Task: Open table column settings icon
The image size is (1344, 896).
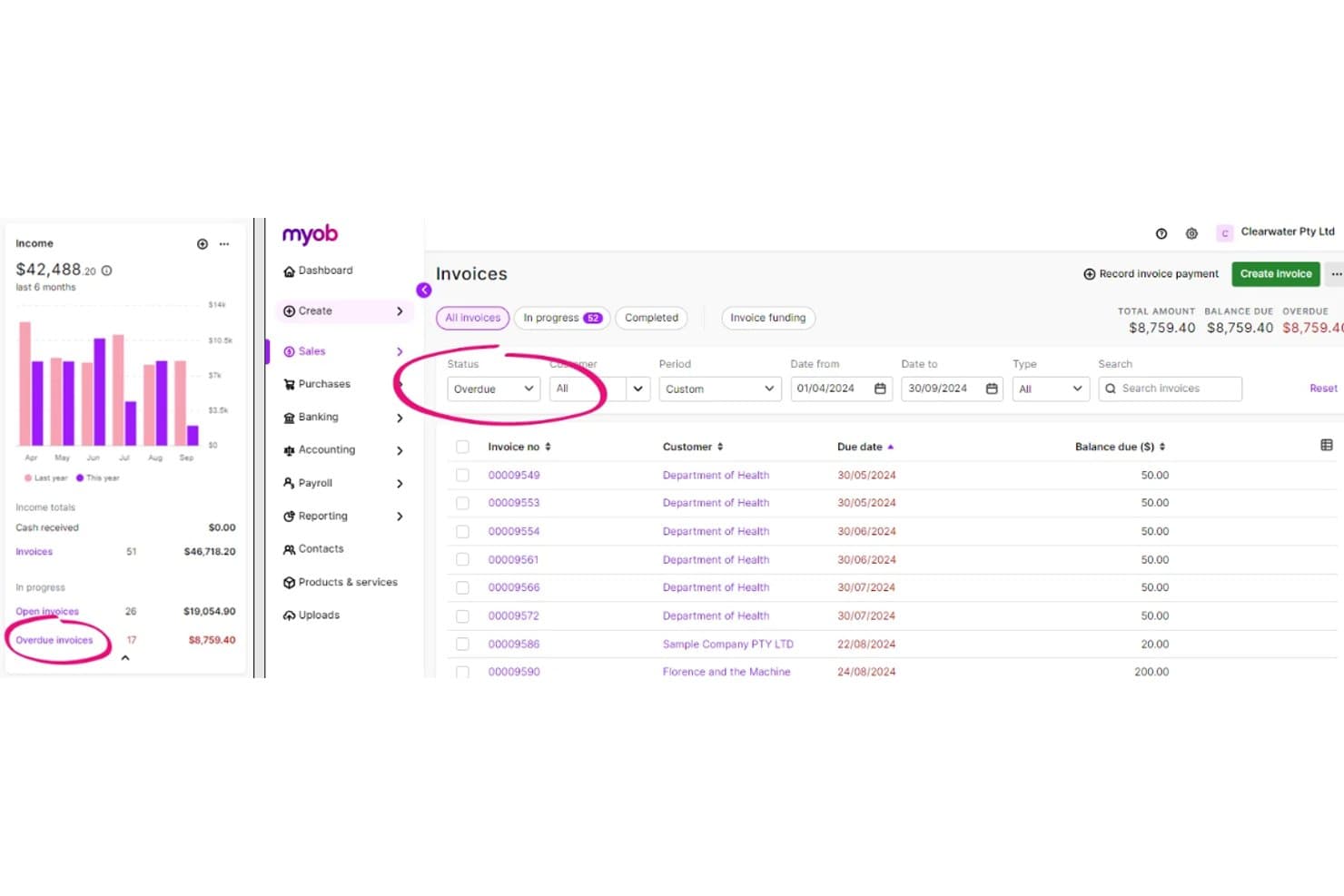Action: (1327, 445)
